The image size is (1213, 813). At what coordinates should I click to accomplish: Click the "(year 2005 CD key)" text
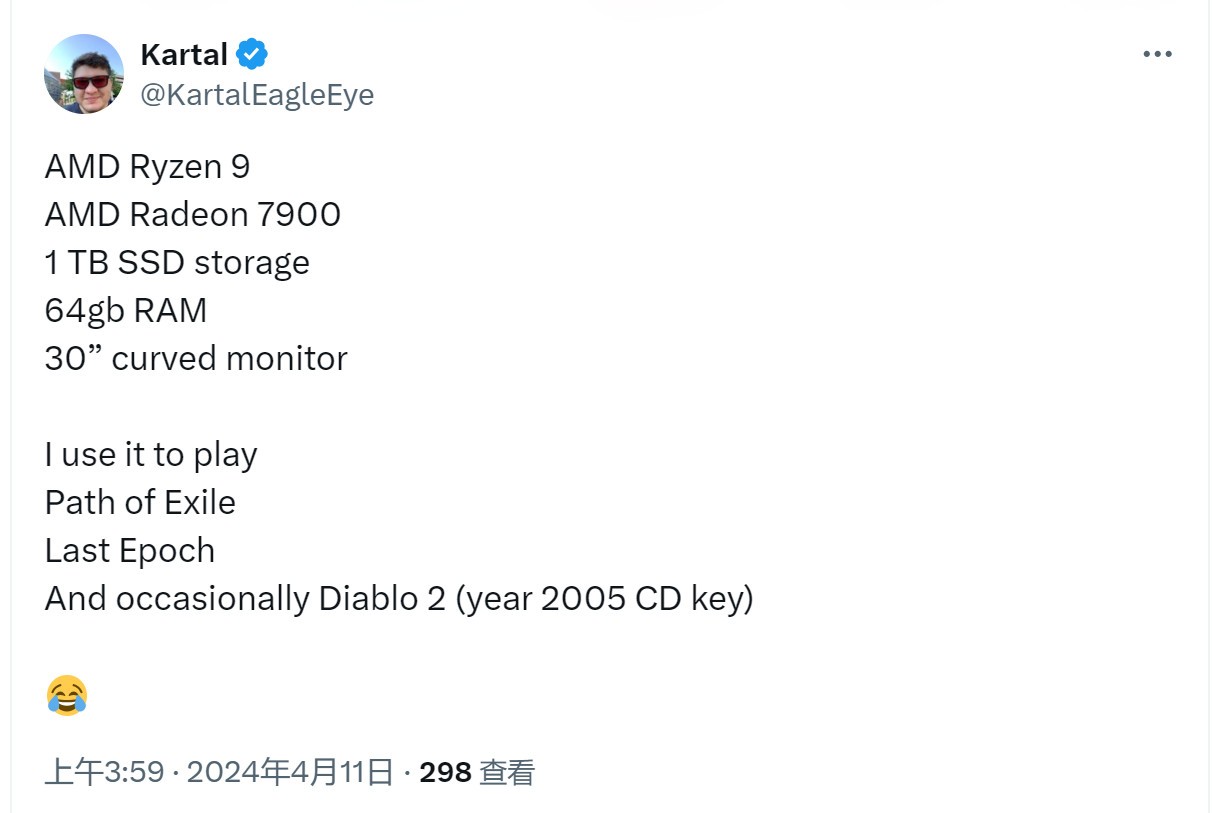pyautogui.click(x=605, y=599)
